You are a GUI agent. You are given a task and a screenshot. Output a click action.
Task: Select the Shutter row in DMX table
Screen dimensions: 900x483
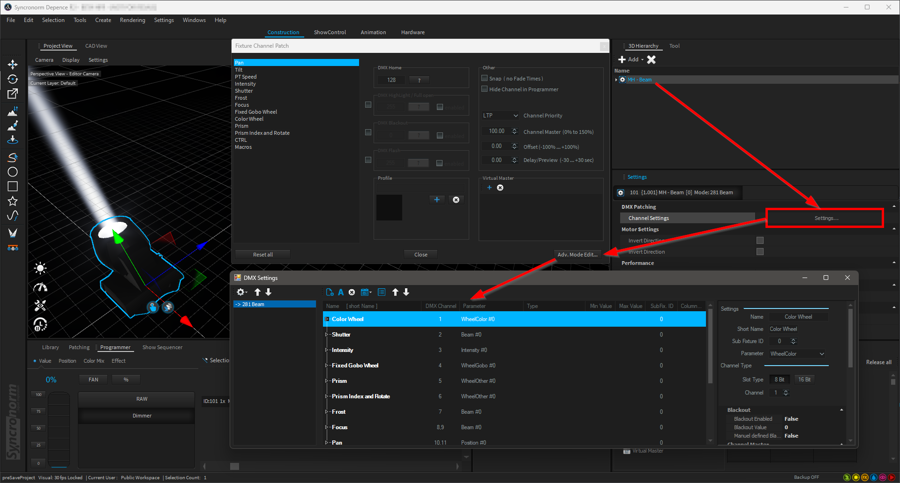(x=341, y=335)
